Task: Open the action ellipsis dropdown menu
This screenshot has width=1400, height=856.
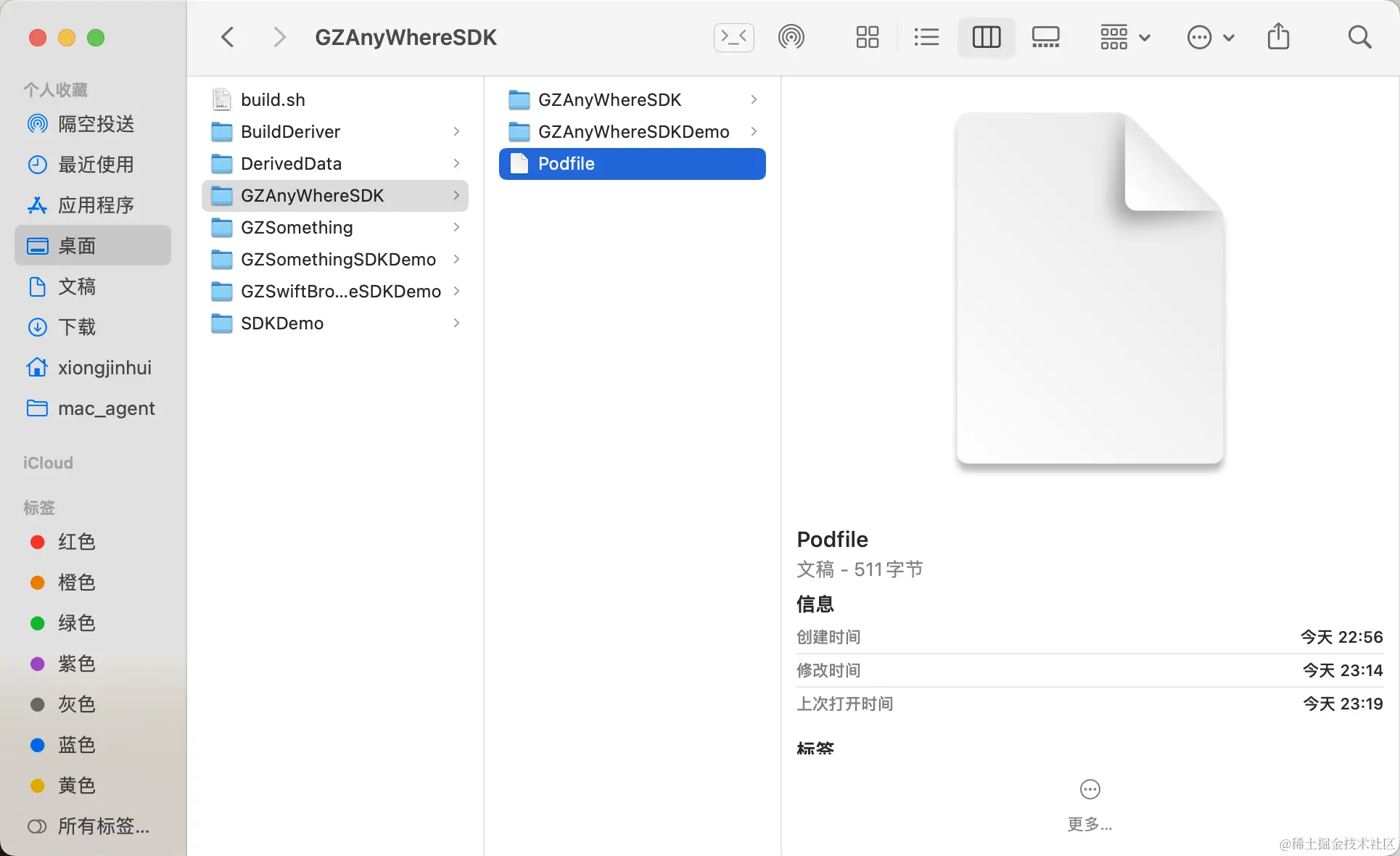Action: pos(1210,37)
